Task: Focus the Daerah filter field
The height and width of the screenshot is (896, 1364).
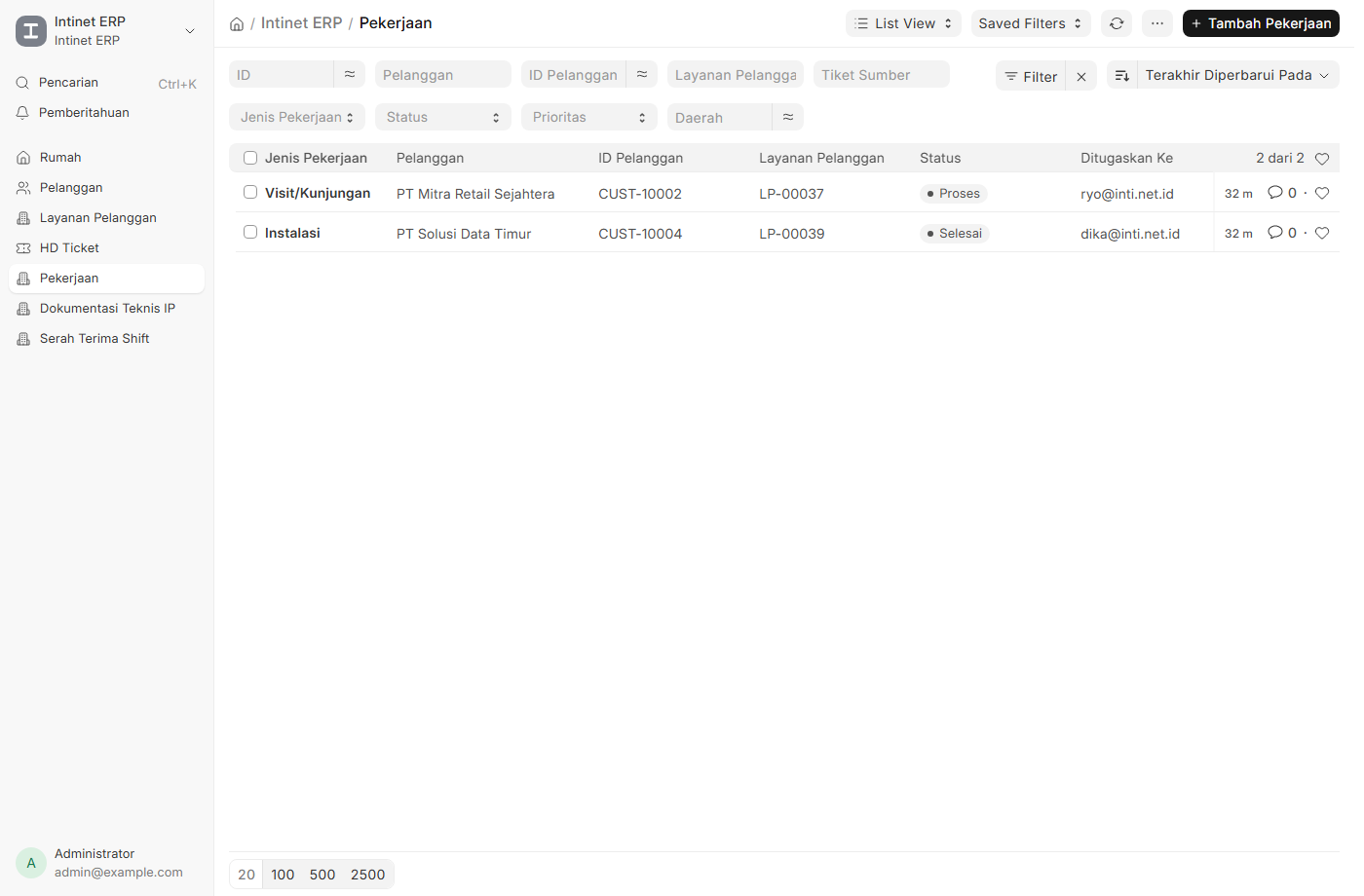Action: (x=720, y=117)
